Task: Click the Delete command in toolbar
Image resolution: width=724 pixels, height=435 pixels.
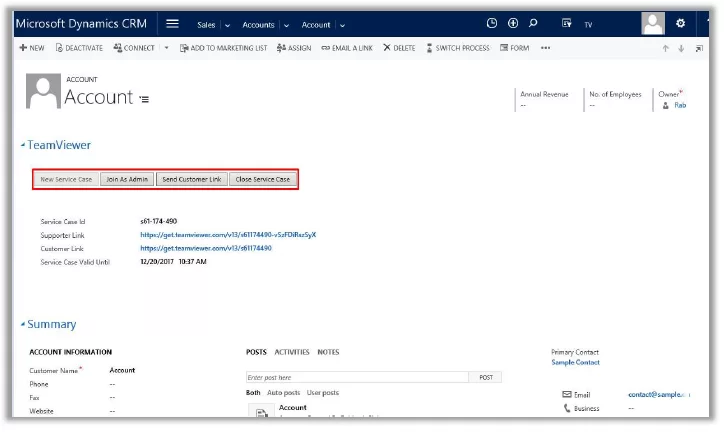Action: click(399, 48)
